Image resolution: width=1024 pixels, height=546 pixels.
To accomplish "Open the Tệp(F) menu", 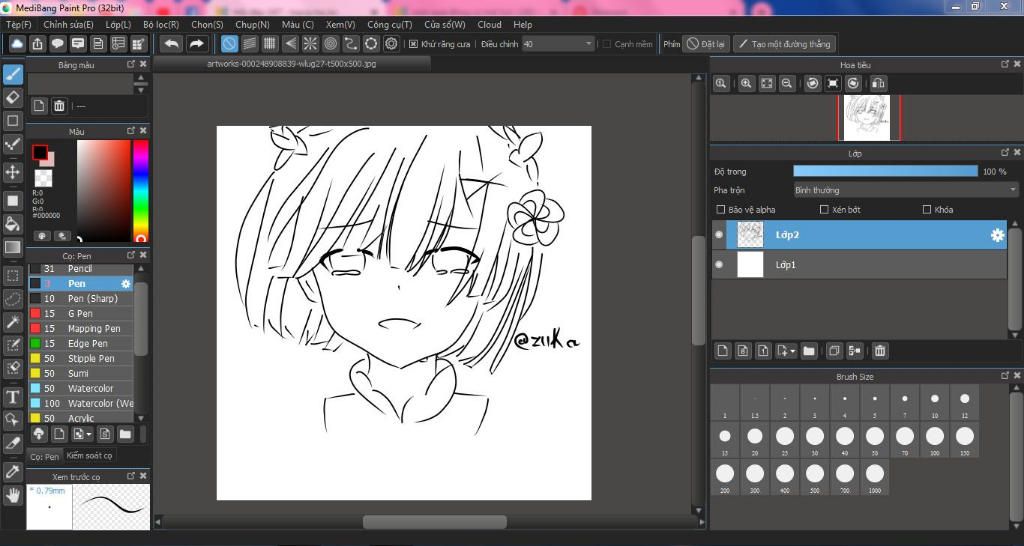I will (19, 24).
